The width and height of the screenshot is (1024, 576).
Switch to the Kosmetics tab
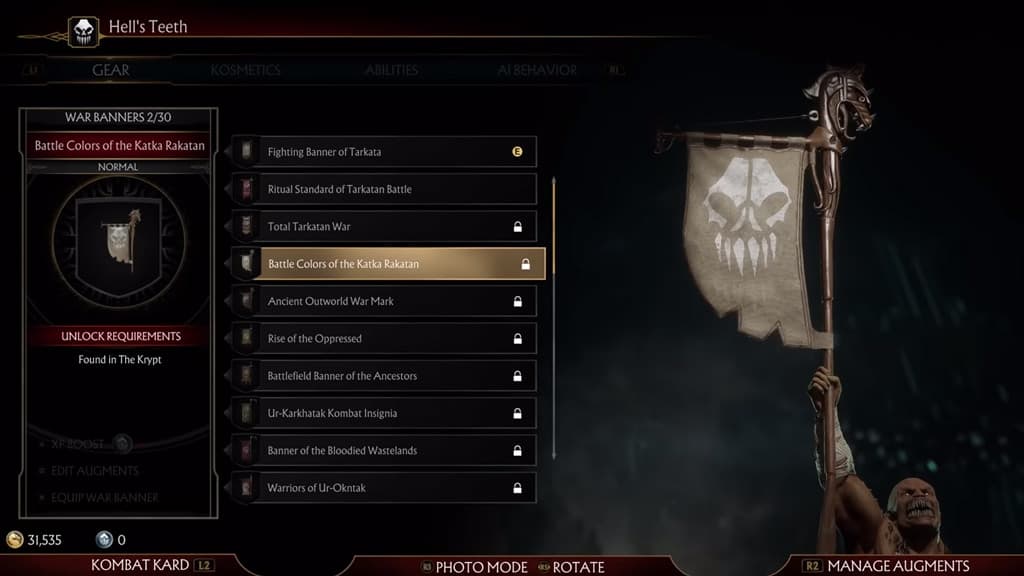(x=246, y=70)
